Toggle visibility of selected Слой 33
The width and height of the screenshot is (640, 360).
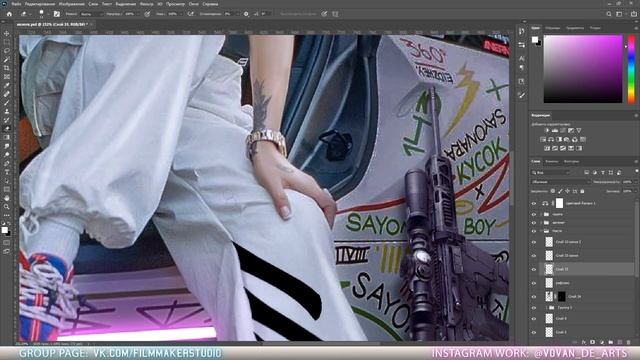[534, 269]
